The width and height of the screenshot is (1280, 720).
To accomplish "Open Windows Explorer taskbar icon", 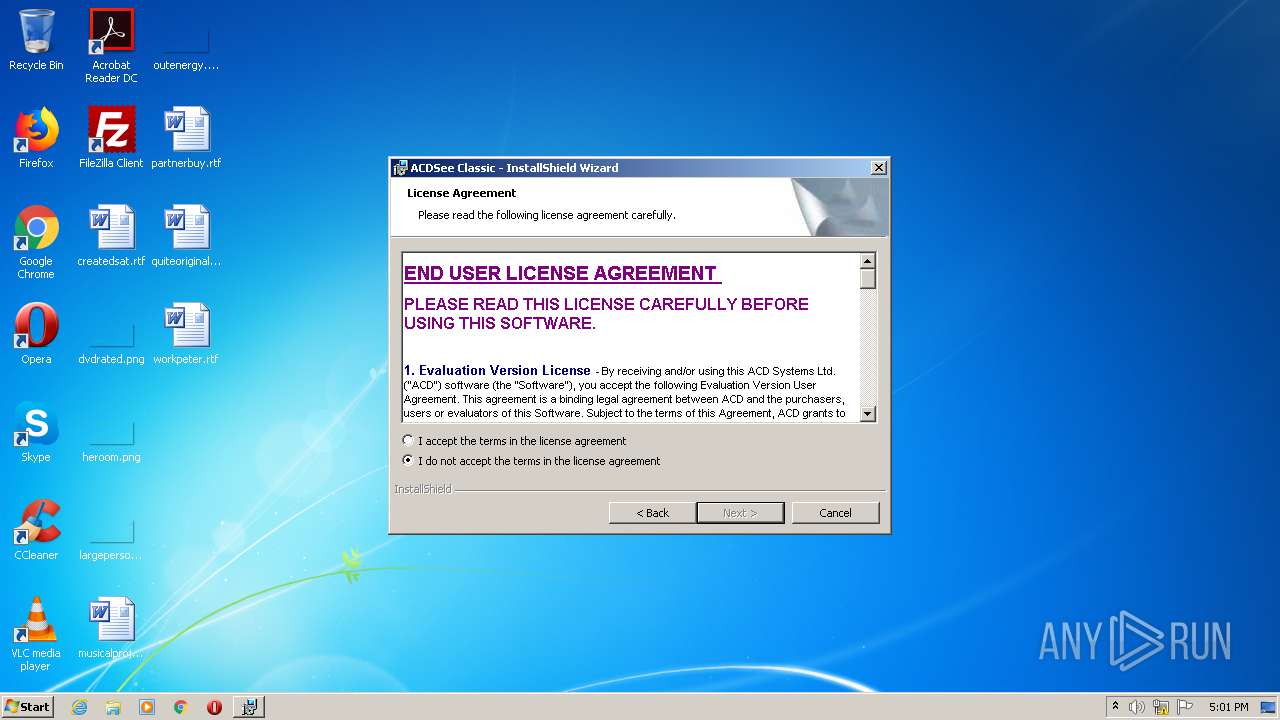I will (113, 707).
